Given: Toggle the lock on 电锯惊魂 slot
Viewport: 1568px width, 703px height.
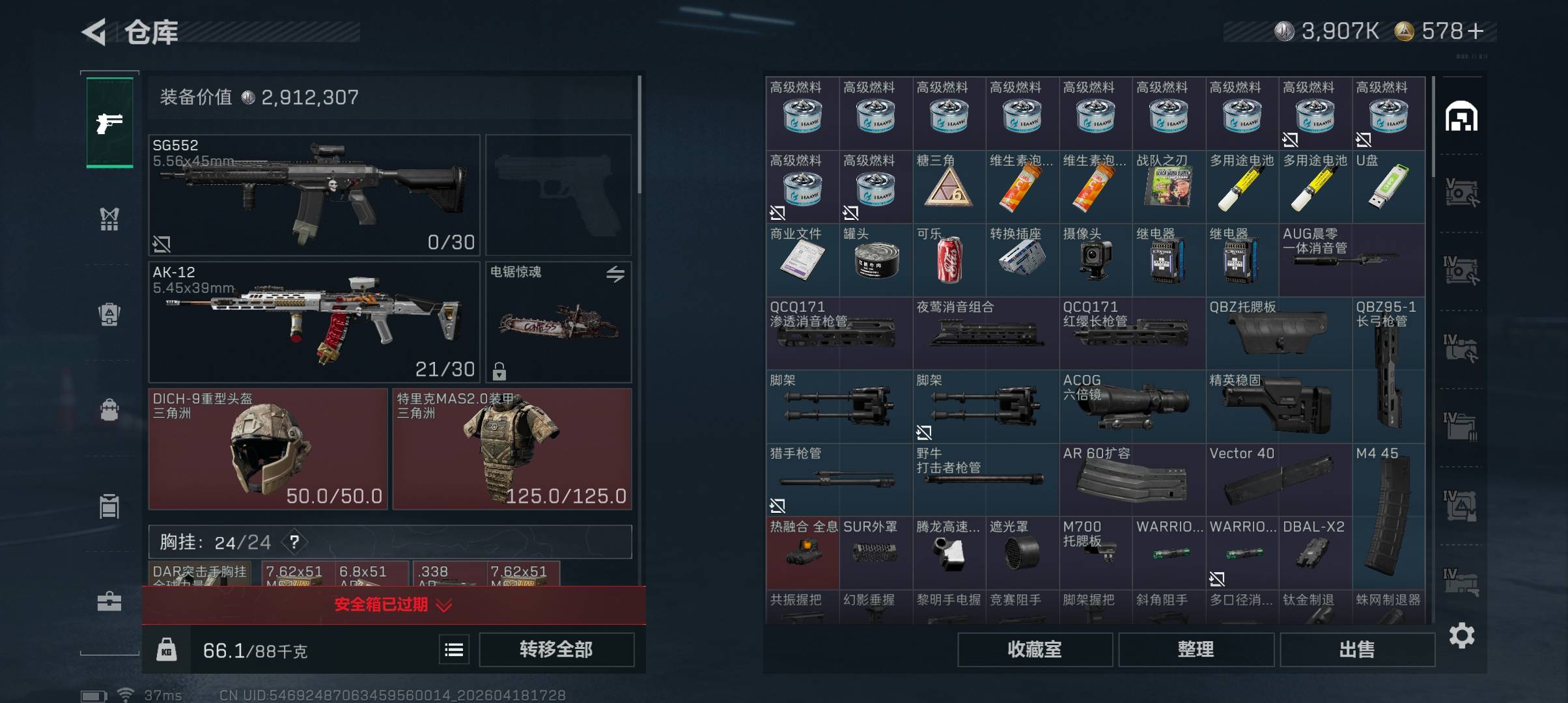Looking at the screenshot, I should tap(499, 371).
